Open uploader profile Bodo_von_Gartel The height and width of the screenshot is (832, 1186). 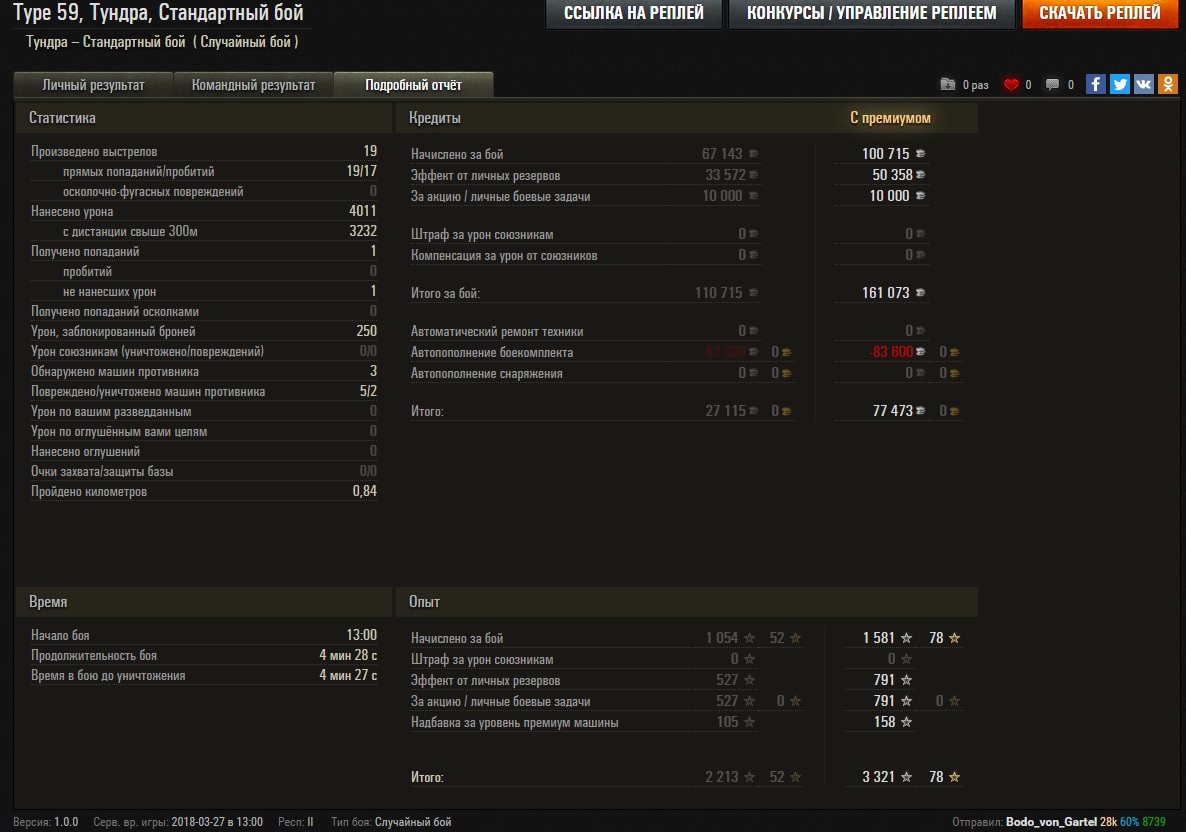pos(1051,821)
